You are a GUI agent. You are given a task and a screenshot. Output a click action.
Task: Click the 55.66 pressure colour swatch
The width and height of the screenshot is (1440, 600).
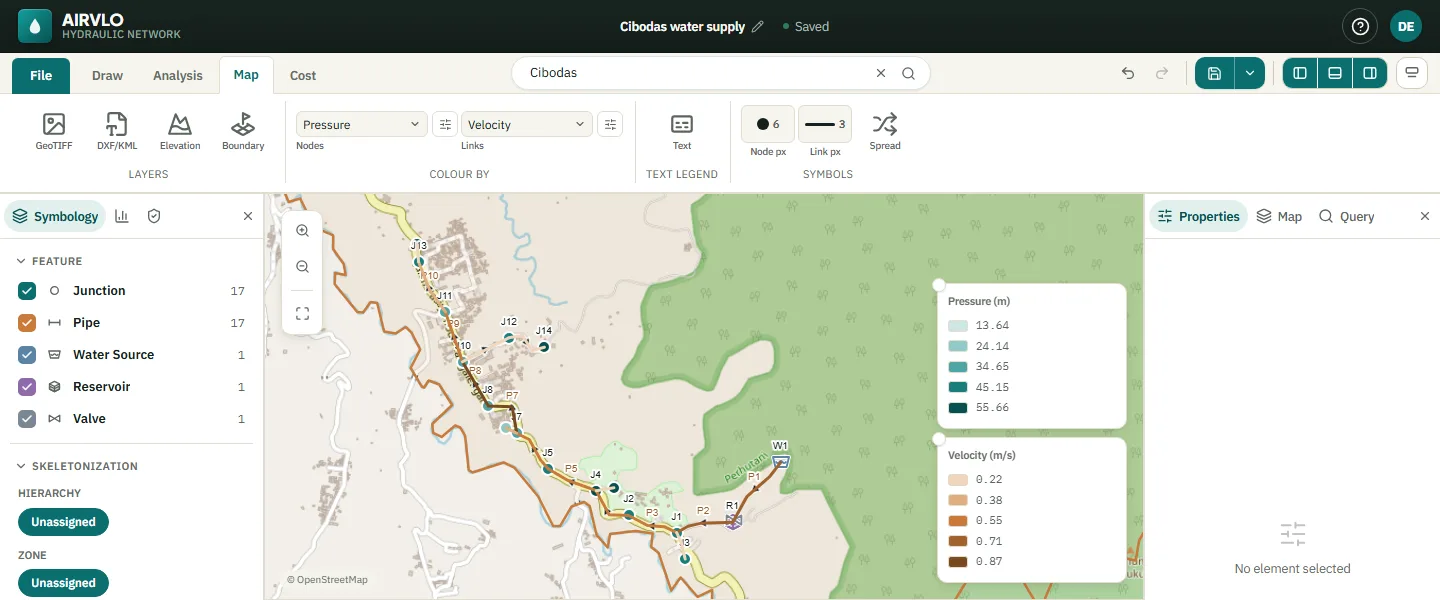click(958, 408)
